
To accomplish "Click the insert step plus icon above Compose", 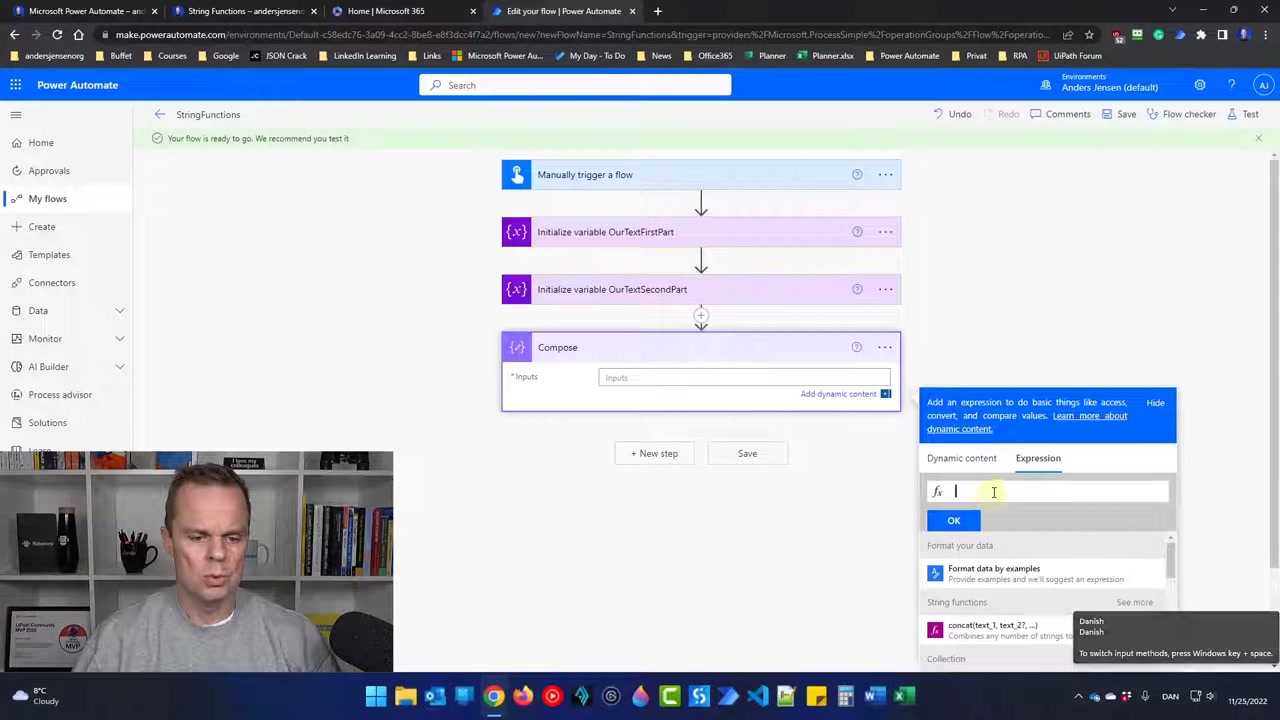I will 701,317.
